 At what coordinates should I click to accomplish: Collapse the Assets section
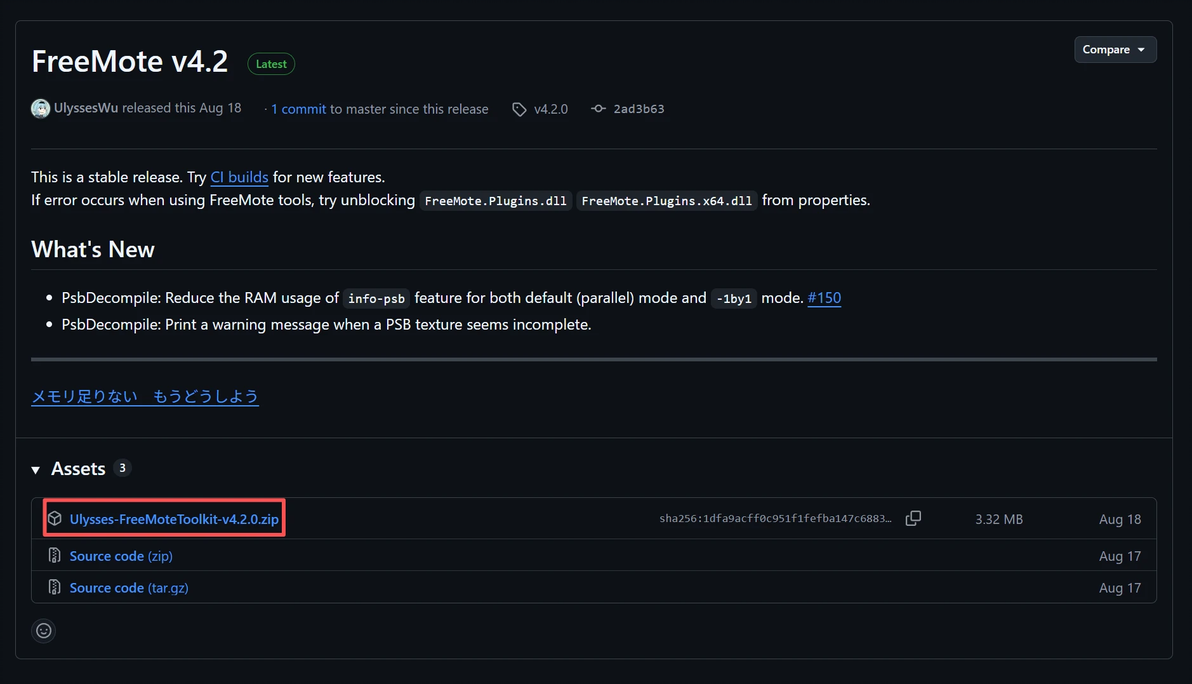[37, 469]
